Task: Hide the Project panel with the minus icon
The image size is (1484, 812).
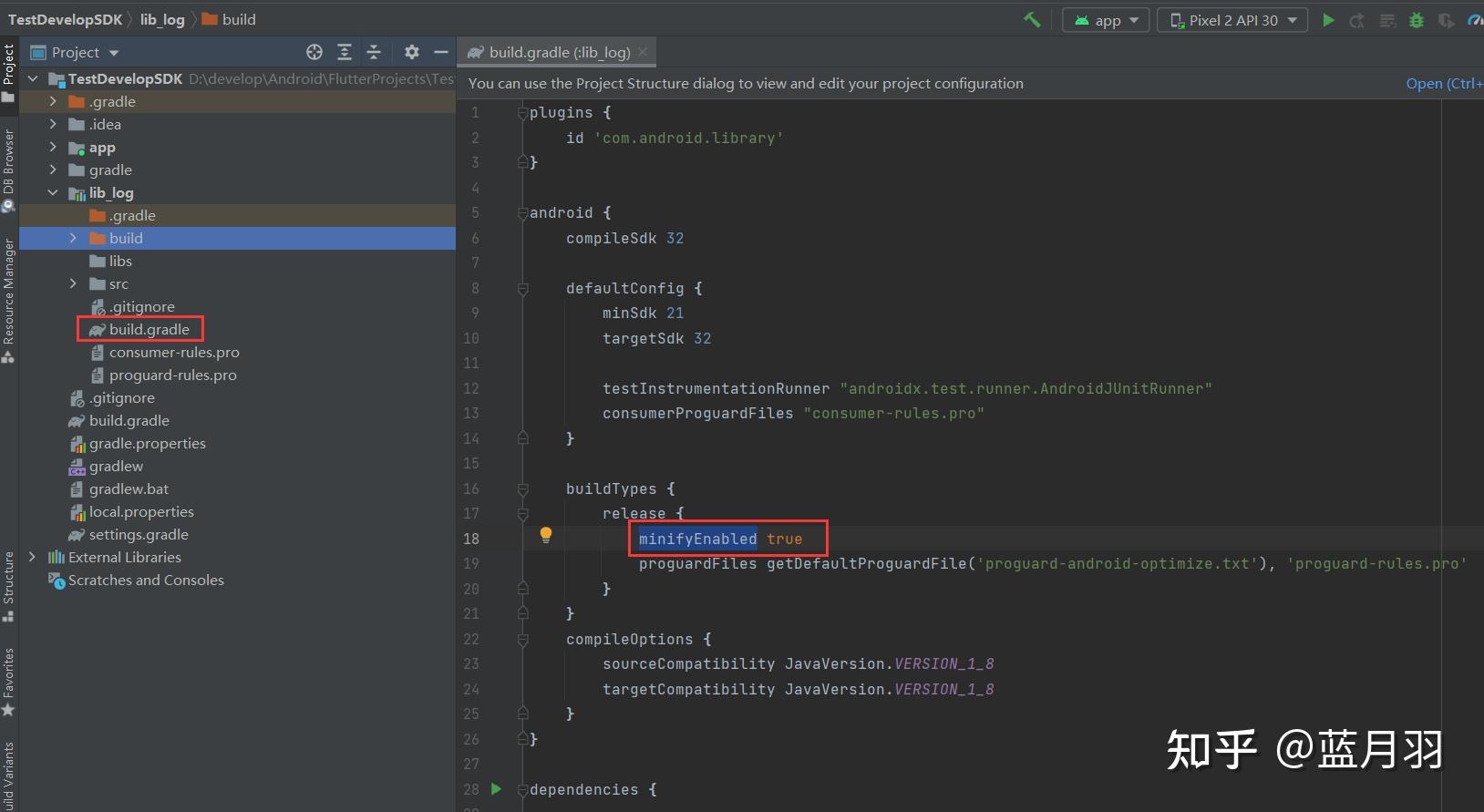Action: coord(441,52)
